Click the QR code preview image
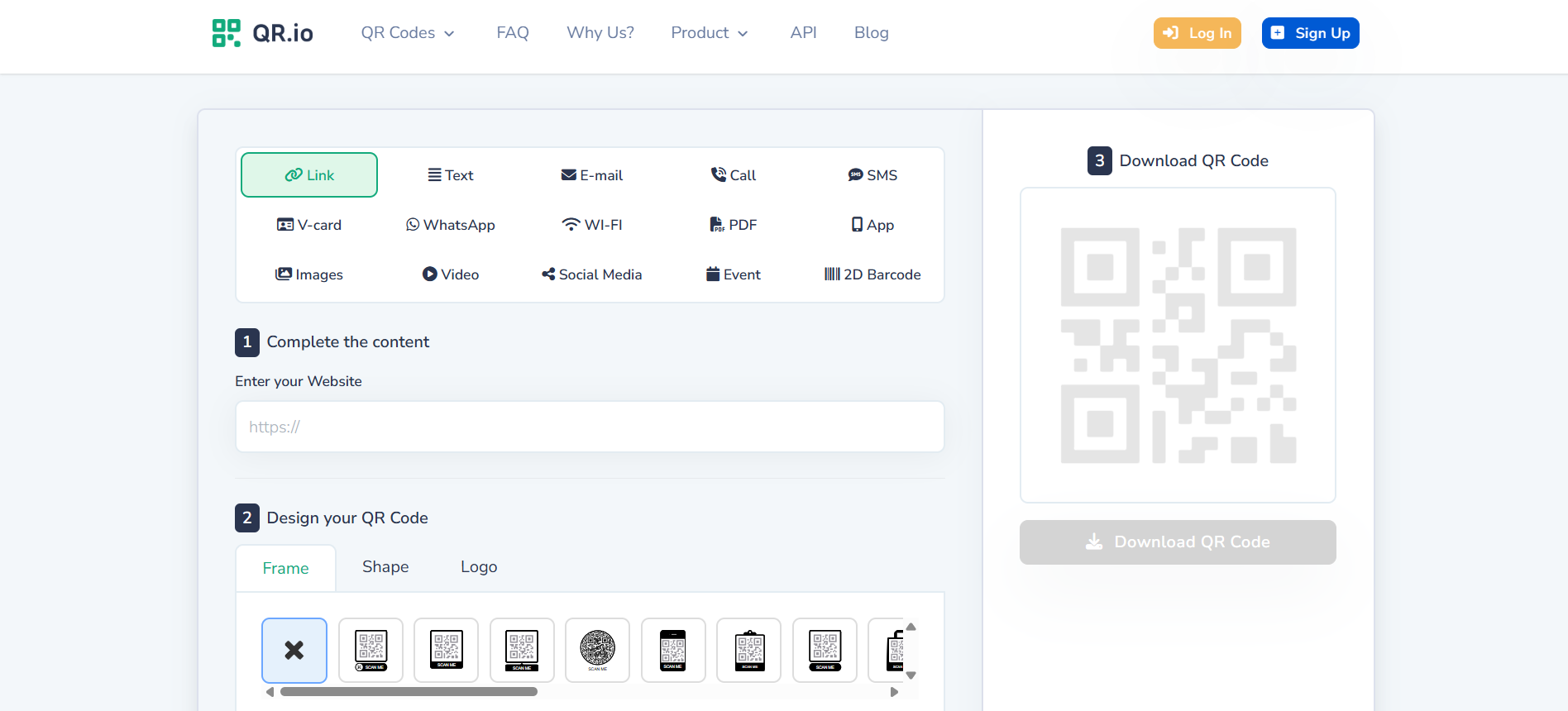This screenshot has height=711, width=1568. tap(1178, 346)
